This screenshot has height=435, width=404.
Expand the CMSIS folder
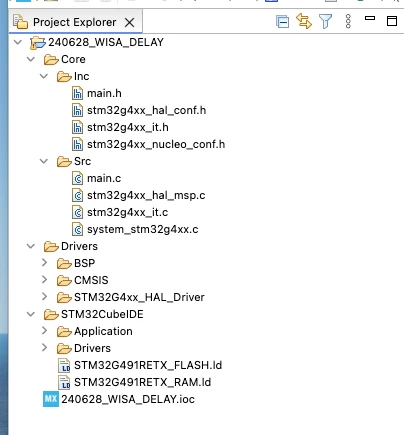coord(44,280)
